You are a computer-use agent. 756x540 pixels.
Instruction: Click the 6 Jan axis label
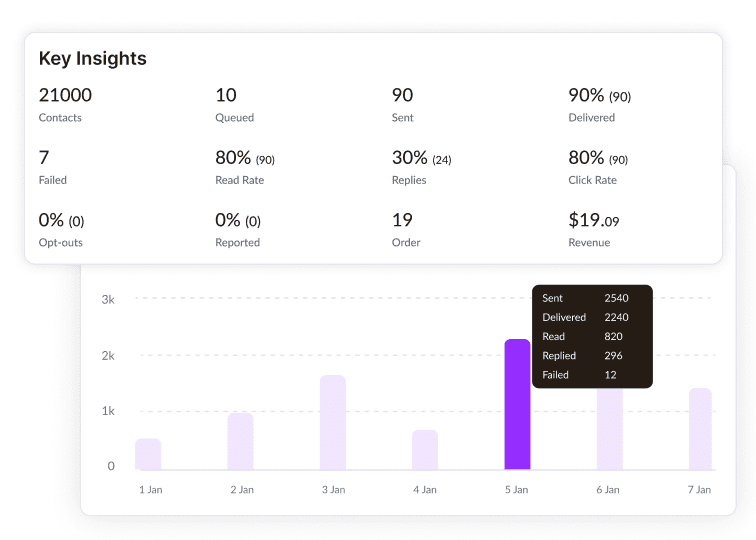click(x=608, y=490)
